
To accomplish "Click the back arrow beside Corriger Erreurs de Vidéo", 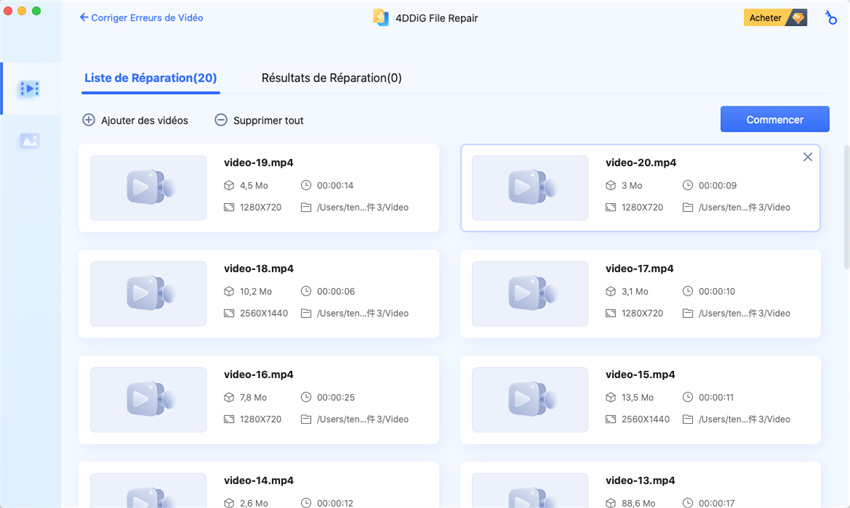I will click(84, 17).
